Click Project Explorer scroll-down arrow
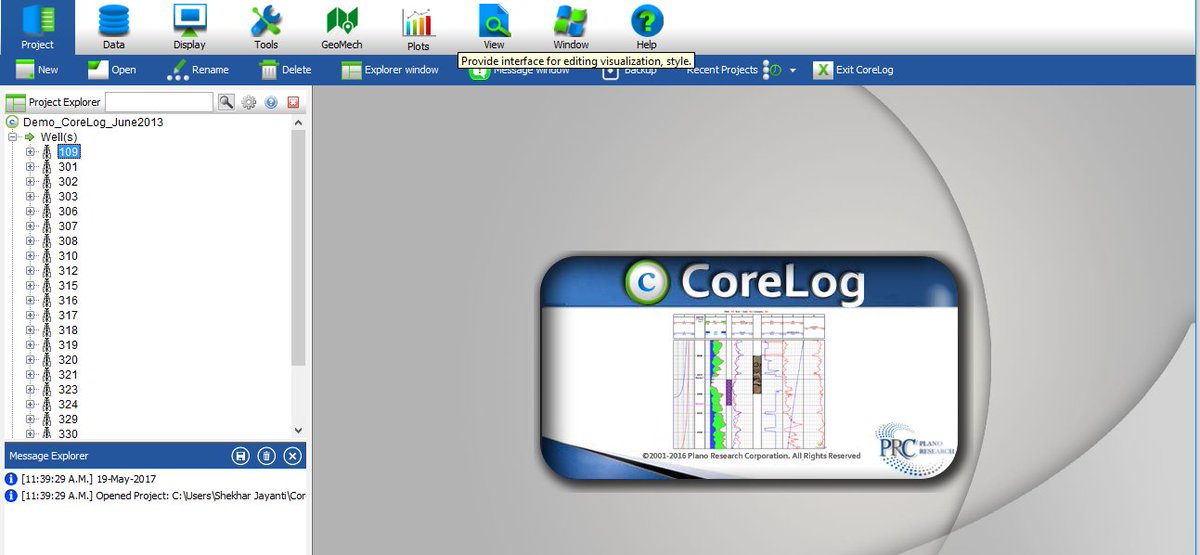Viewport: 1200px width, 555px height. [x=298, y=429]
